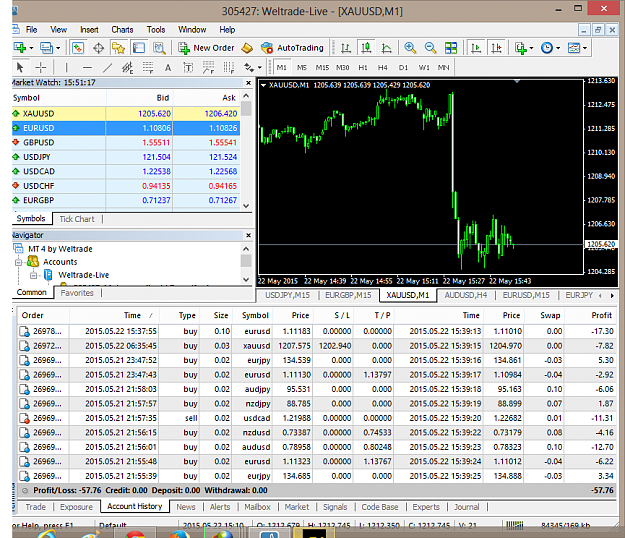
Task: Toggle the Data Window crosshair icon
Action: 98,48
